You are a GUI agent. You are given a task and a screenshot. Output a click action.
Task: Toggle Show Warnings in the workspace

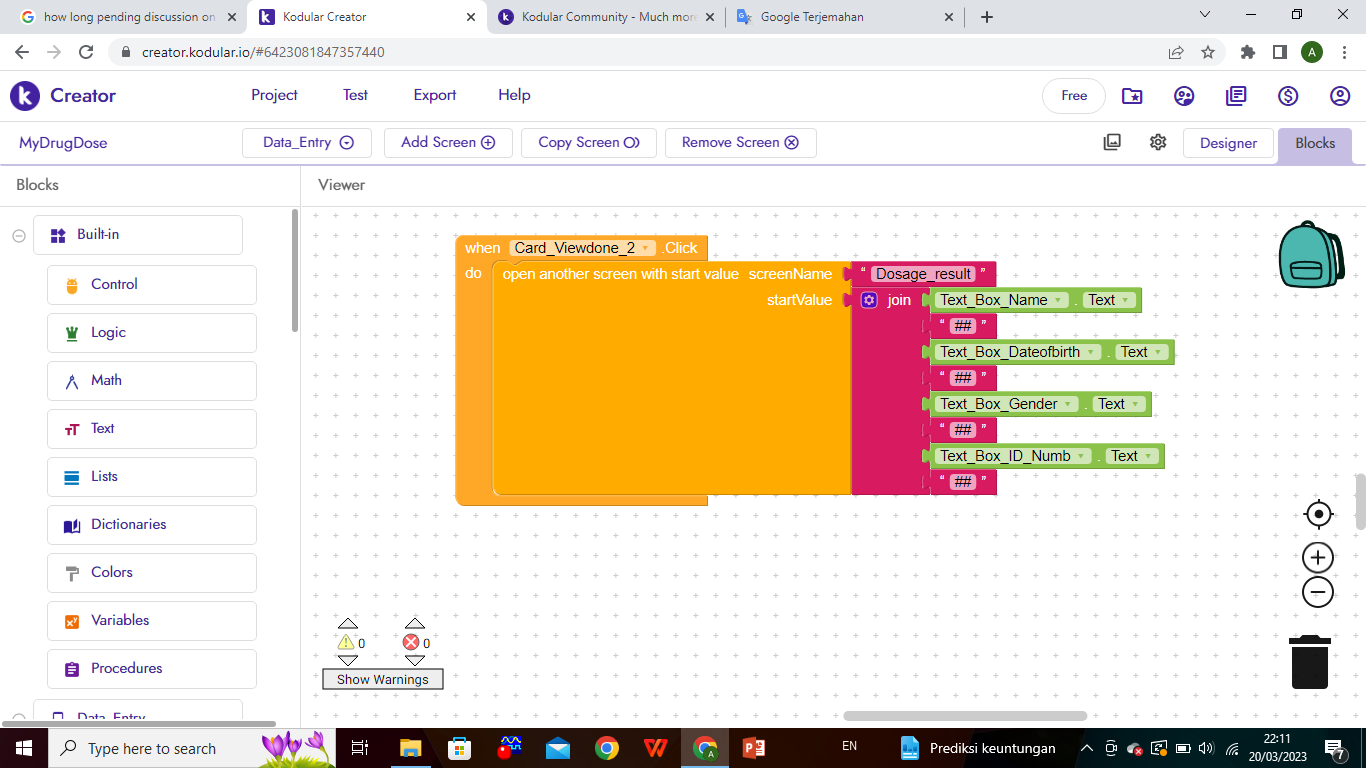(x=382, y=679)
